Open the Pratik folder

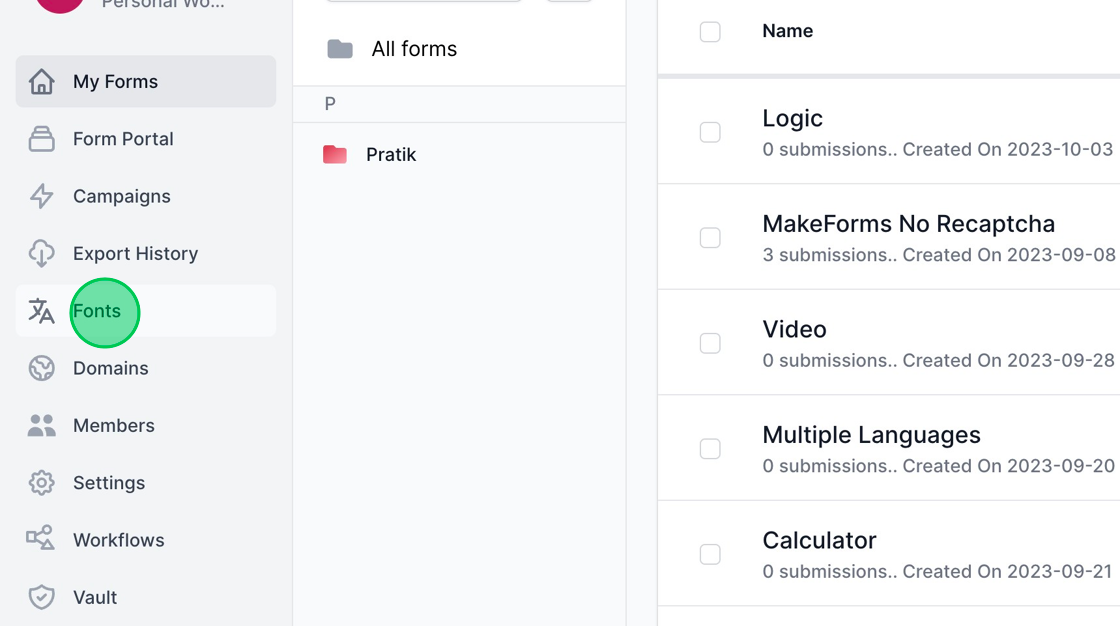(x=390, y=154)
